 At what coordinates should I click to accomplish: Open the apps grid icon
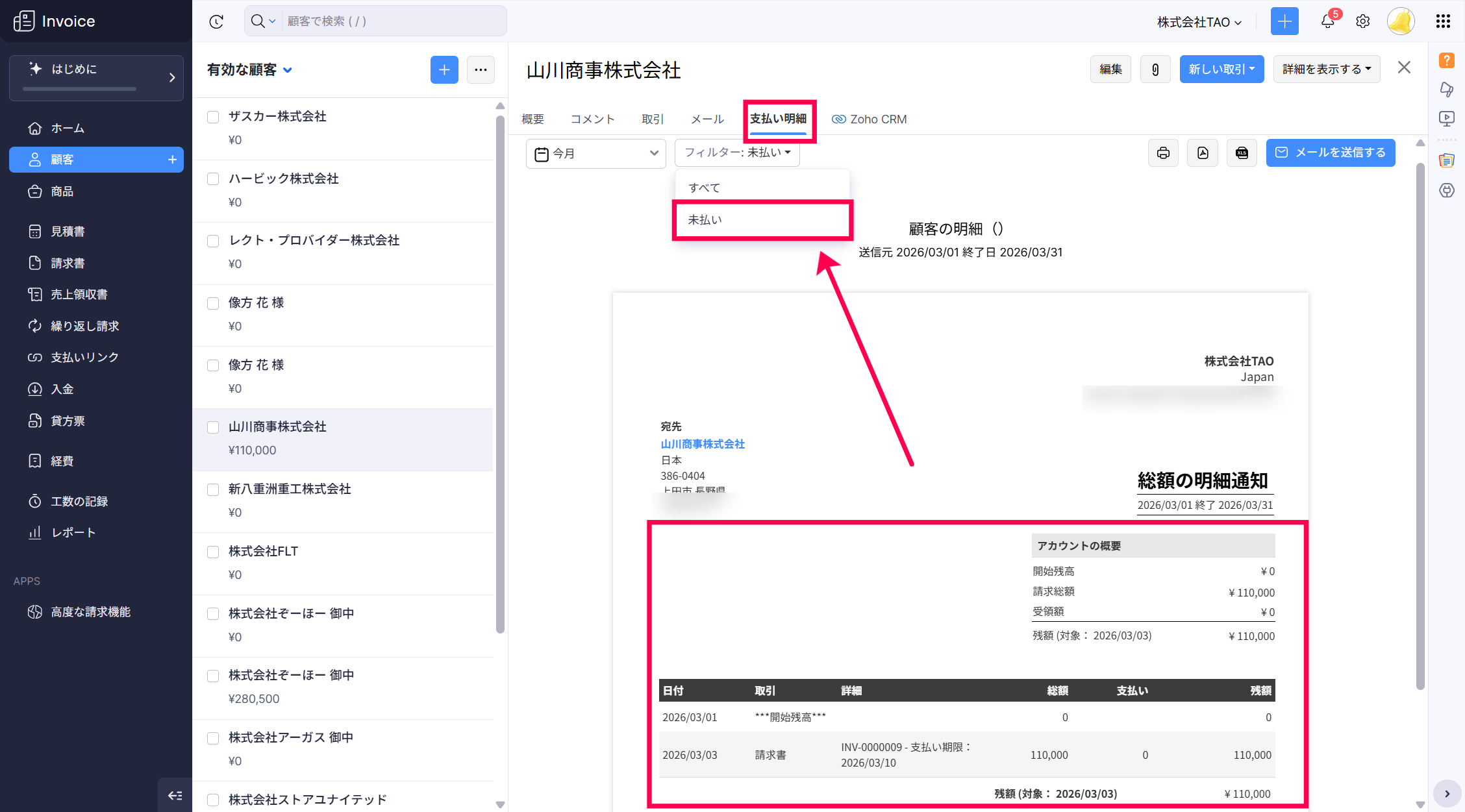[x=1443, y=21]
